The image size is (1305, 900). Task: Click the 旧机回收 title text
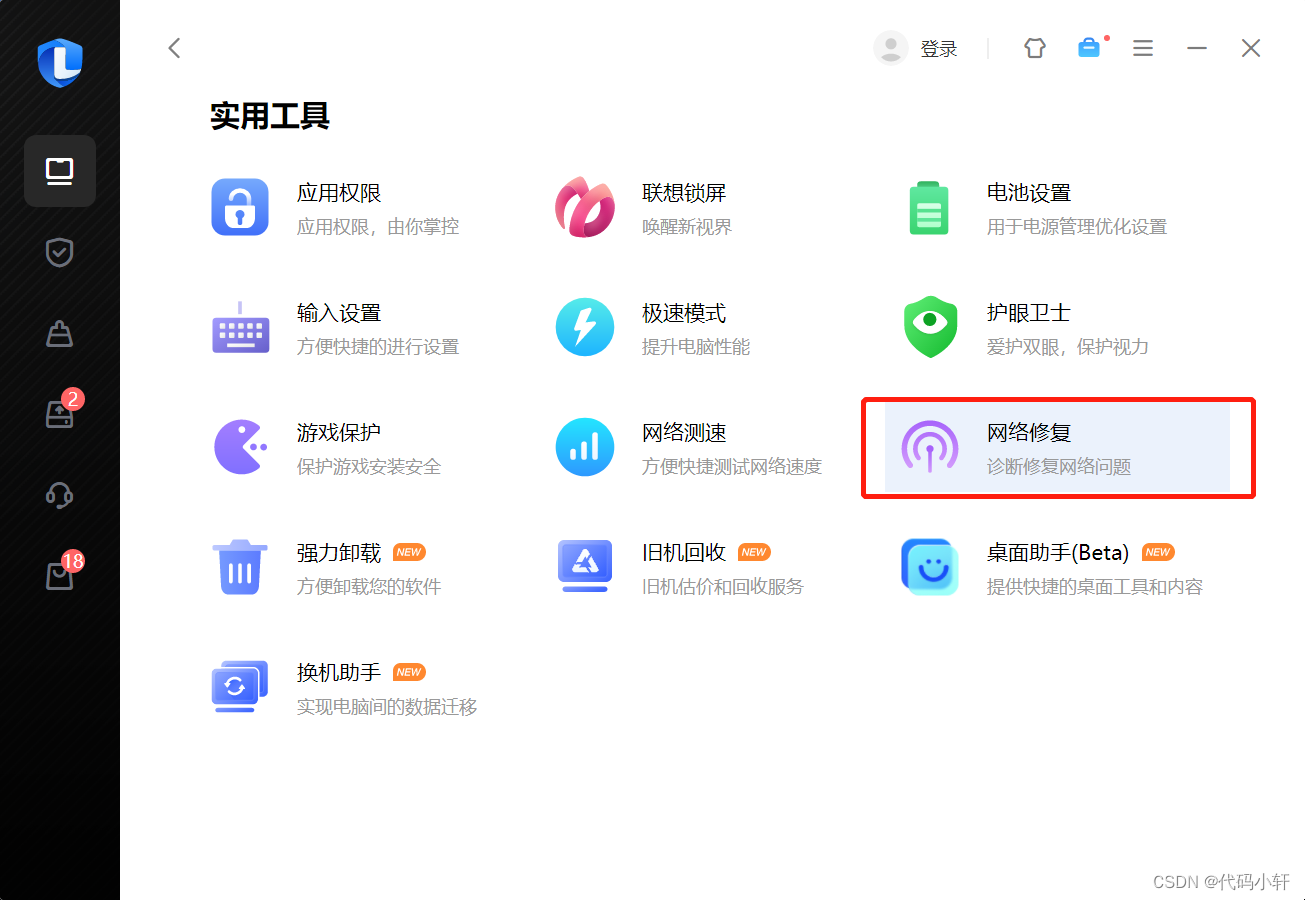(684, 553)
